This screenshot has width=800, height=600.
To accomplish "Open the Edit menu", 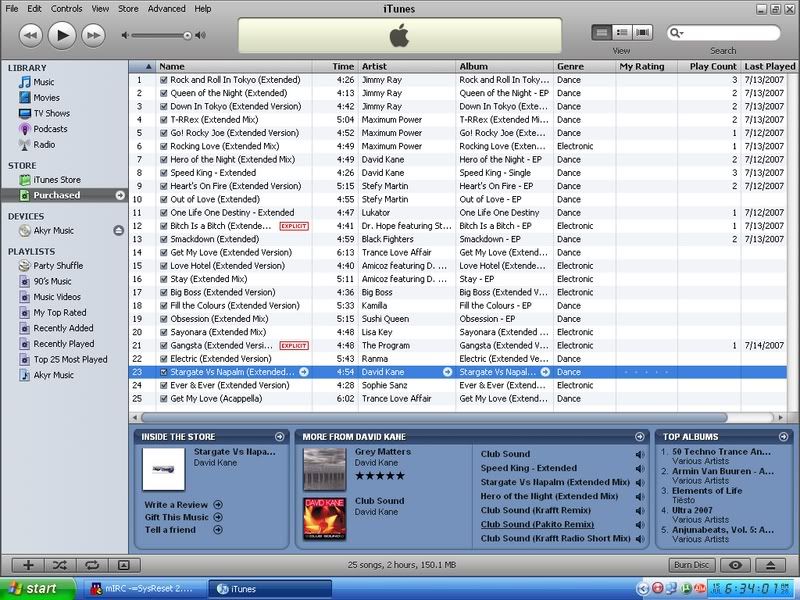I will point(35,9).
